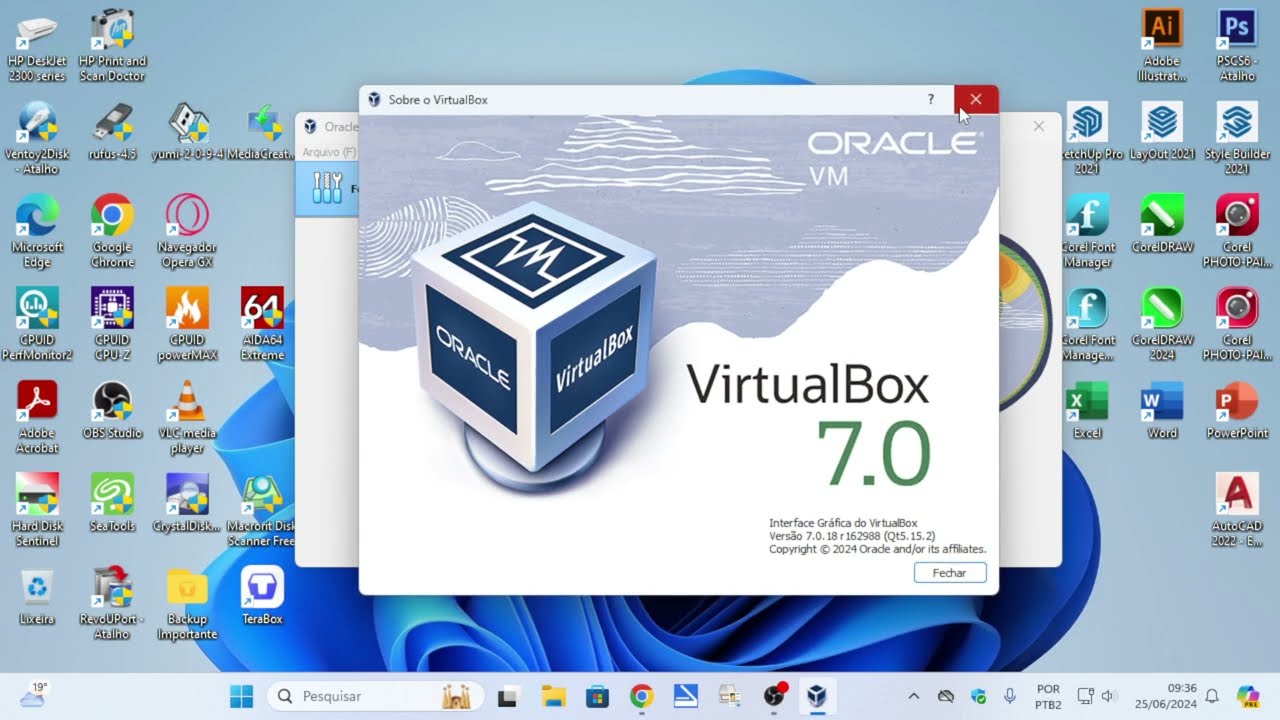Click the Fechar button in About dialog
The width and height of the screenshot is (1280, 720).
[950, 573]
